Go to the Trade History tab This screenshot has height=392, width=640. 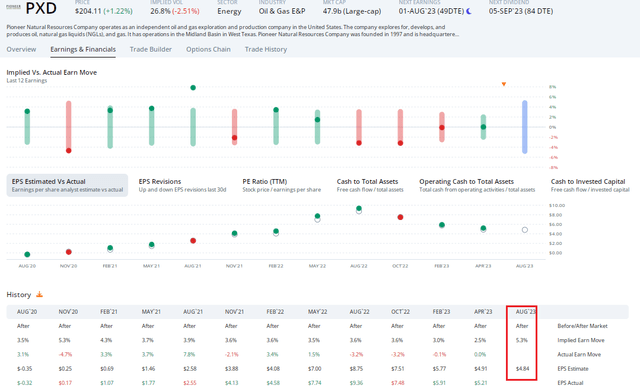[x=266, y=49]
